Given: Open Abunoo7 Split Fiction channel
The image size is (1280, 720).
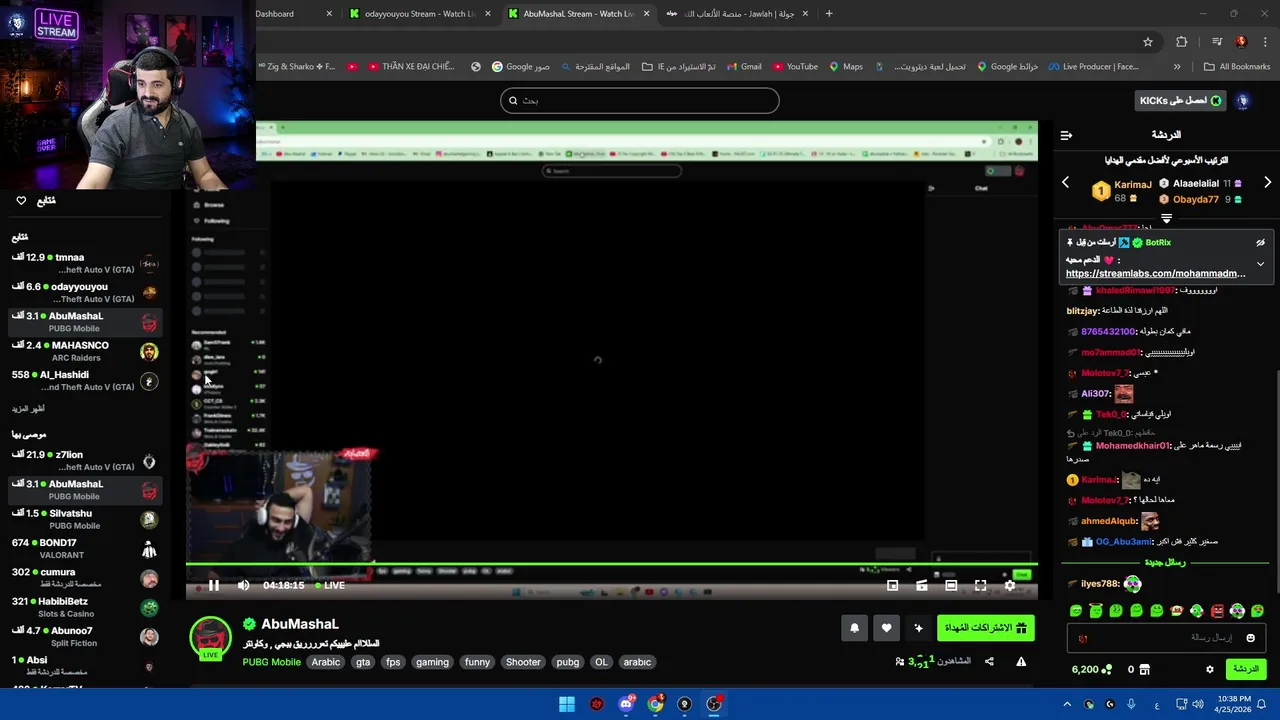Looking at the screenshot, I should tap(85, 637).
